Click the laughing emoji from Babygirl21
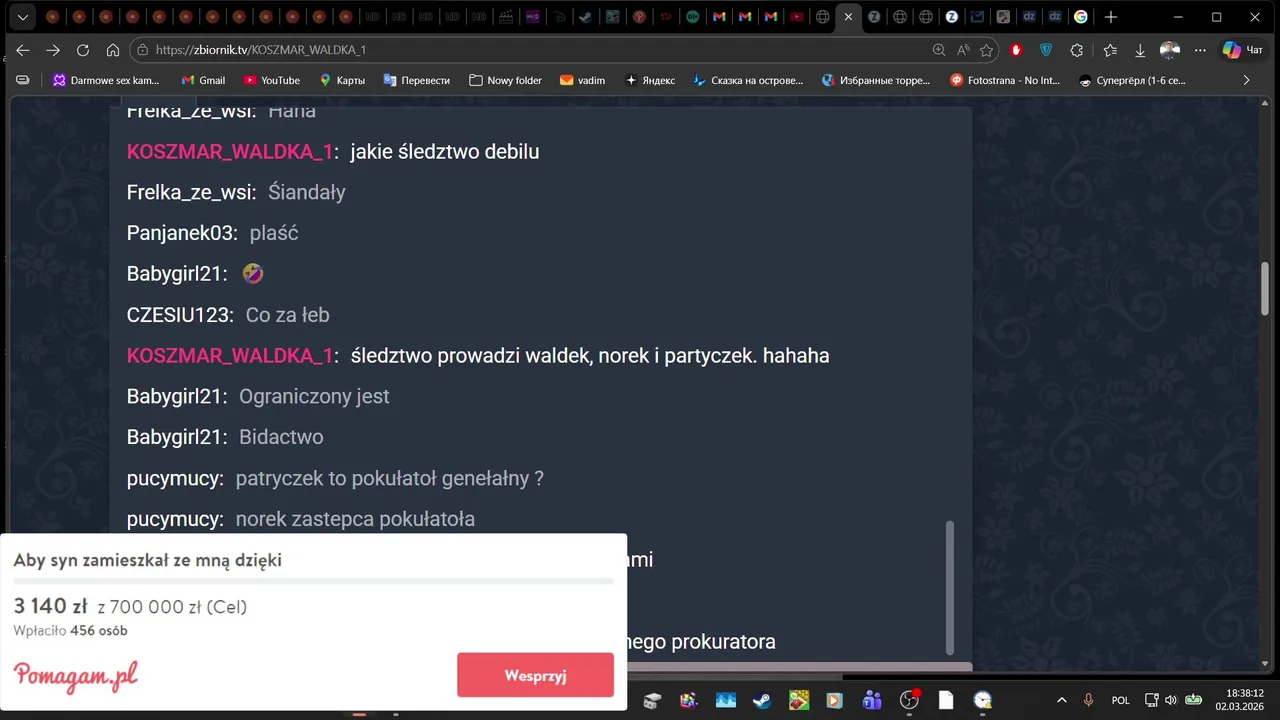The image size is (1280, 720). tap(253, 274)
